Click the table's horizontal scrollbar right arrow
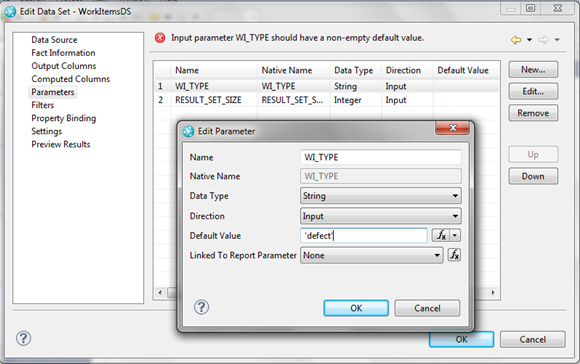The height and width of the screenshot is (364, 580). [493, 293]
